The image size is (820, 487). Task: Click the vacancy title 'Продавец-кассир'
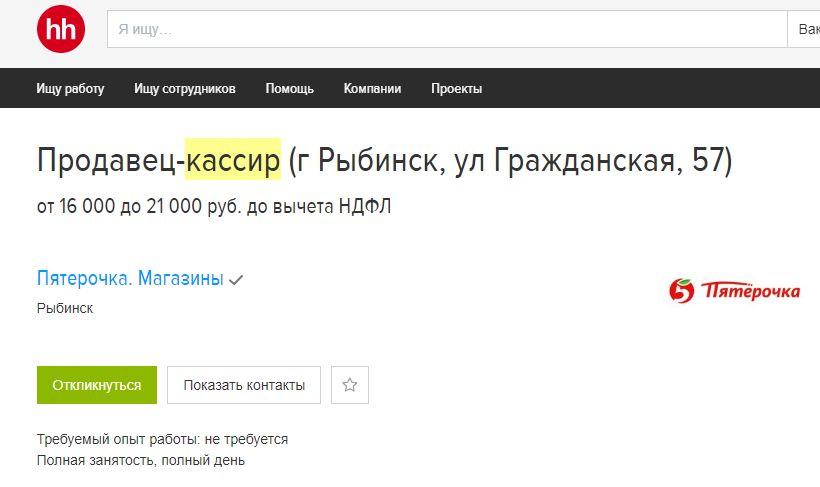pos(158,160)
